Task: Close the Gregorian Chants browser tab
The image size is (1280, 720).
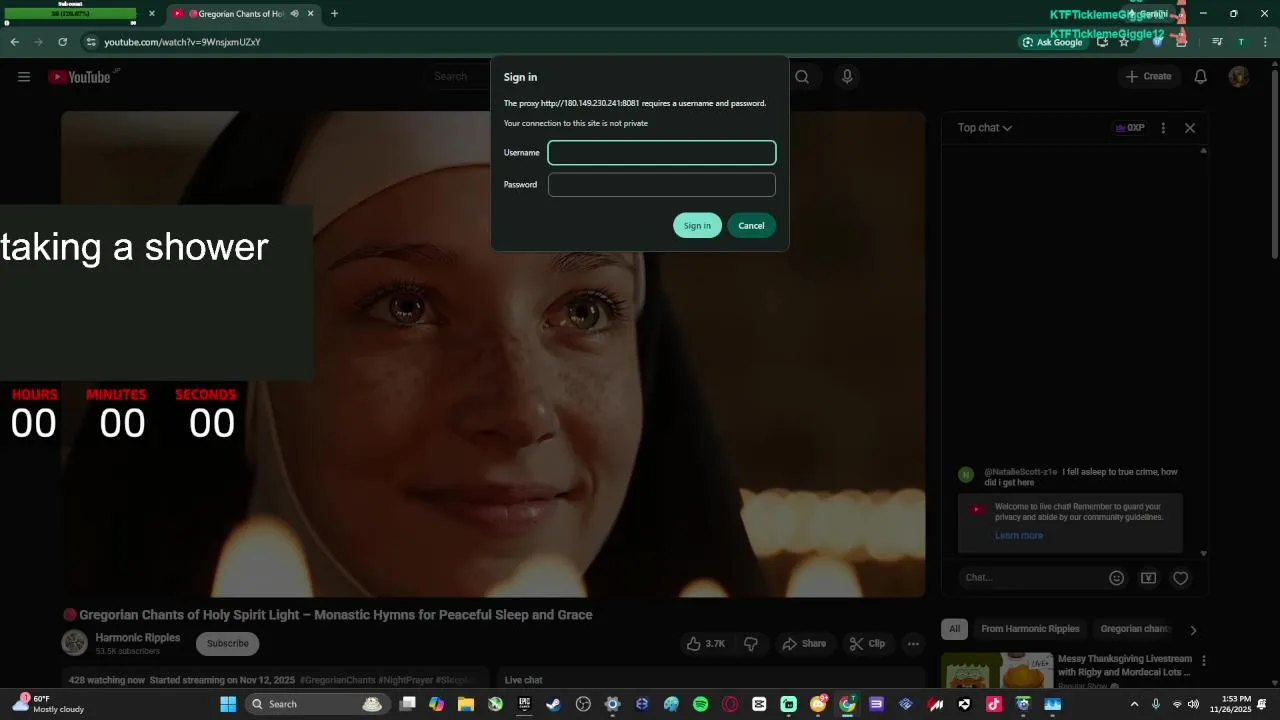Action: click(311, 14)
